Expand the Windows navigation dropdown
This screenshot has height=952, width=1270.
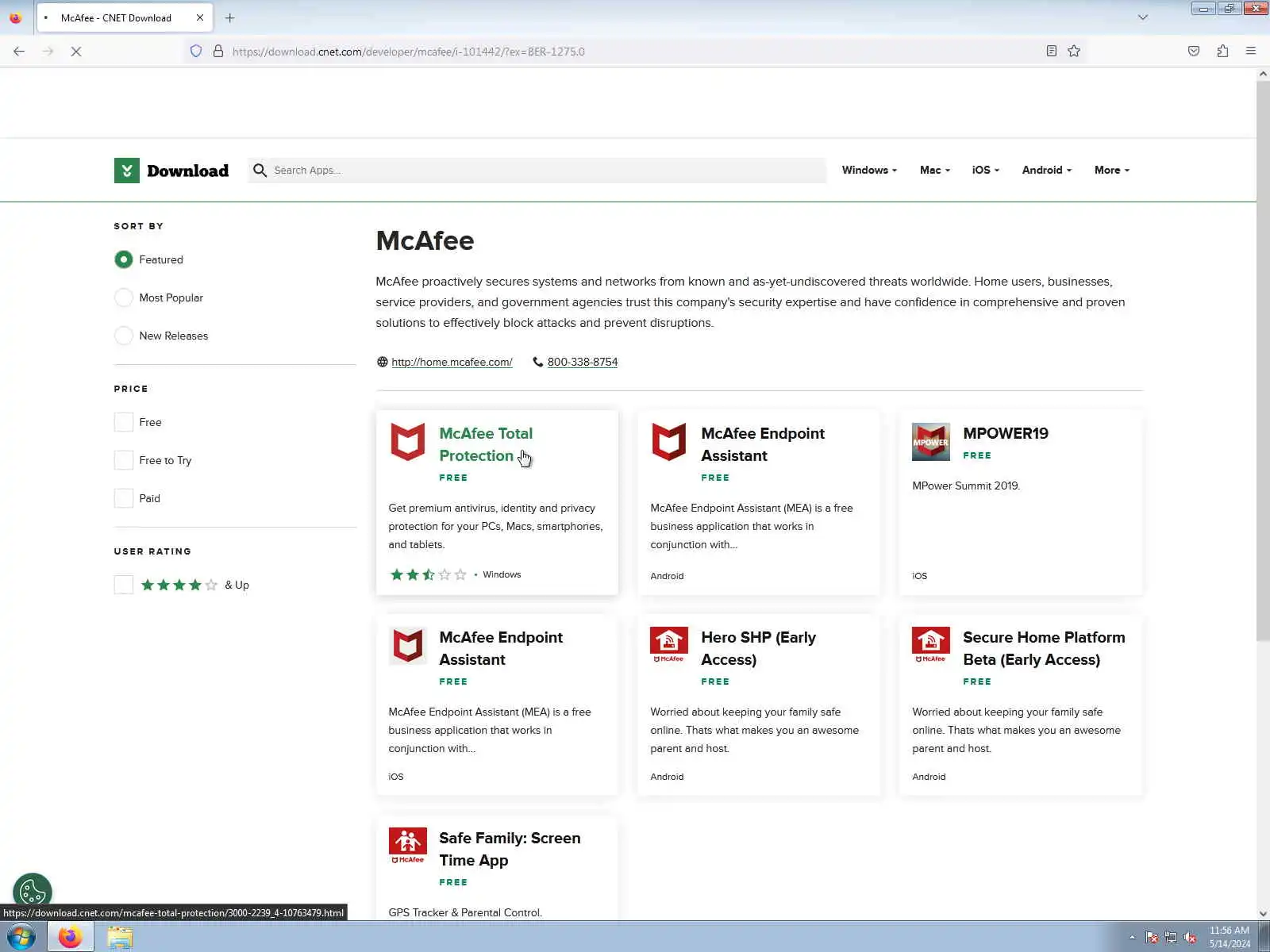click(x=869, y=170)
